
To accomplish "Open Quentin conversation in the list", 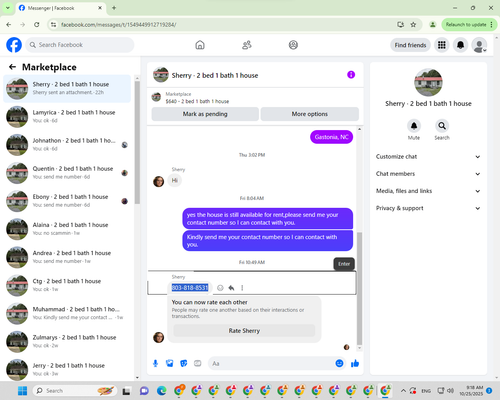I will (67, 173).
